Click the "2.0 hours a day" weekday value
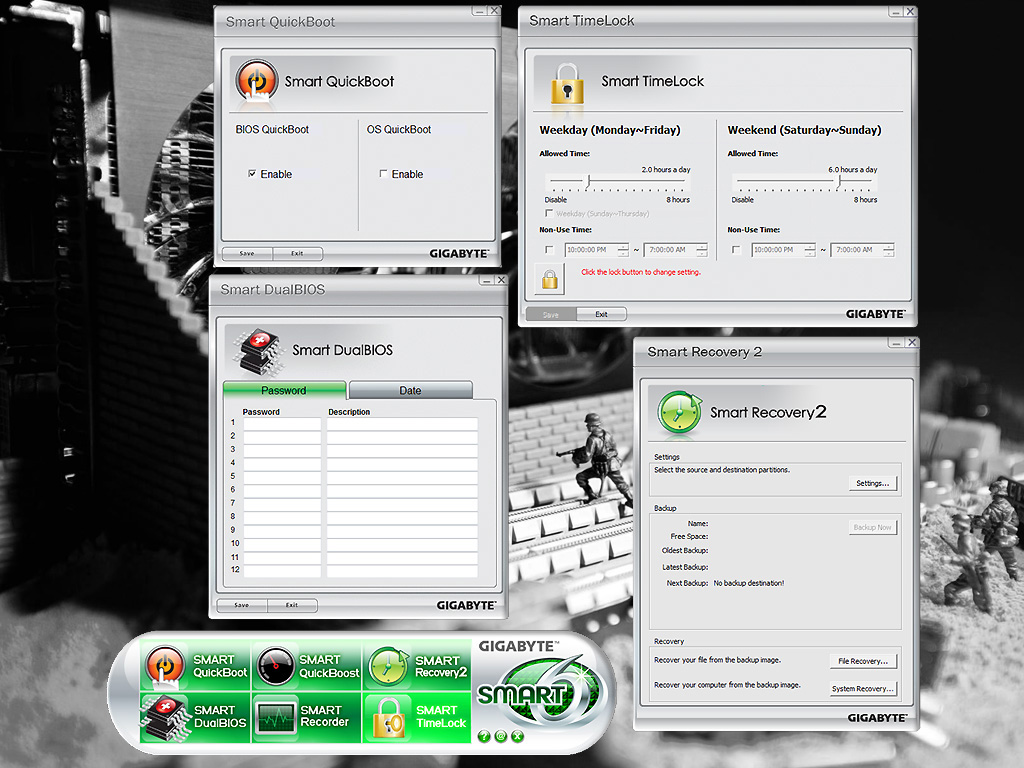 666,170
